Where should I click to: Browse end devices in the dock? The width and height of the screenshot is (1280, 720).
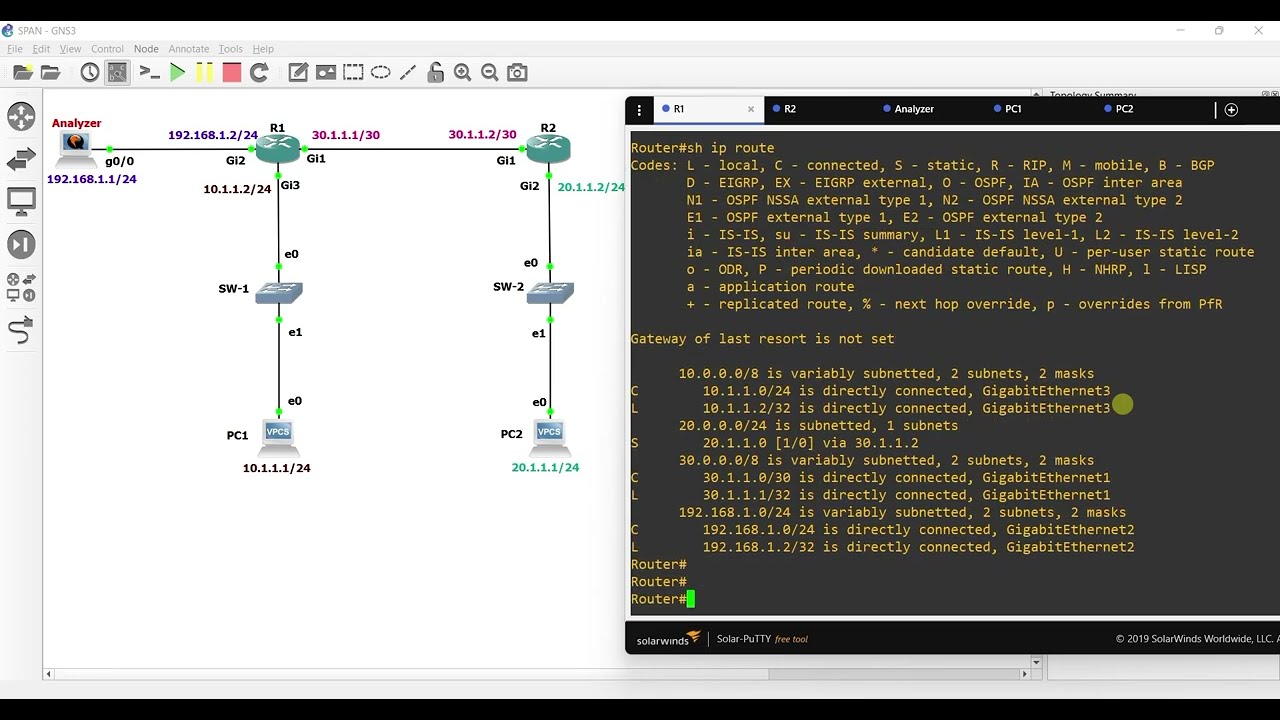point(21,202)
